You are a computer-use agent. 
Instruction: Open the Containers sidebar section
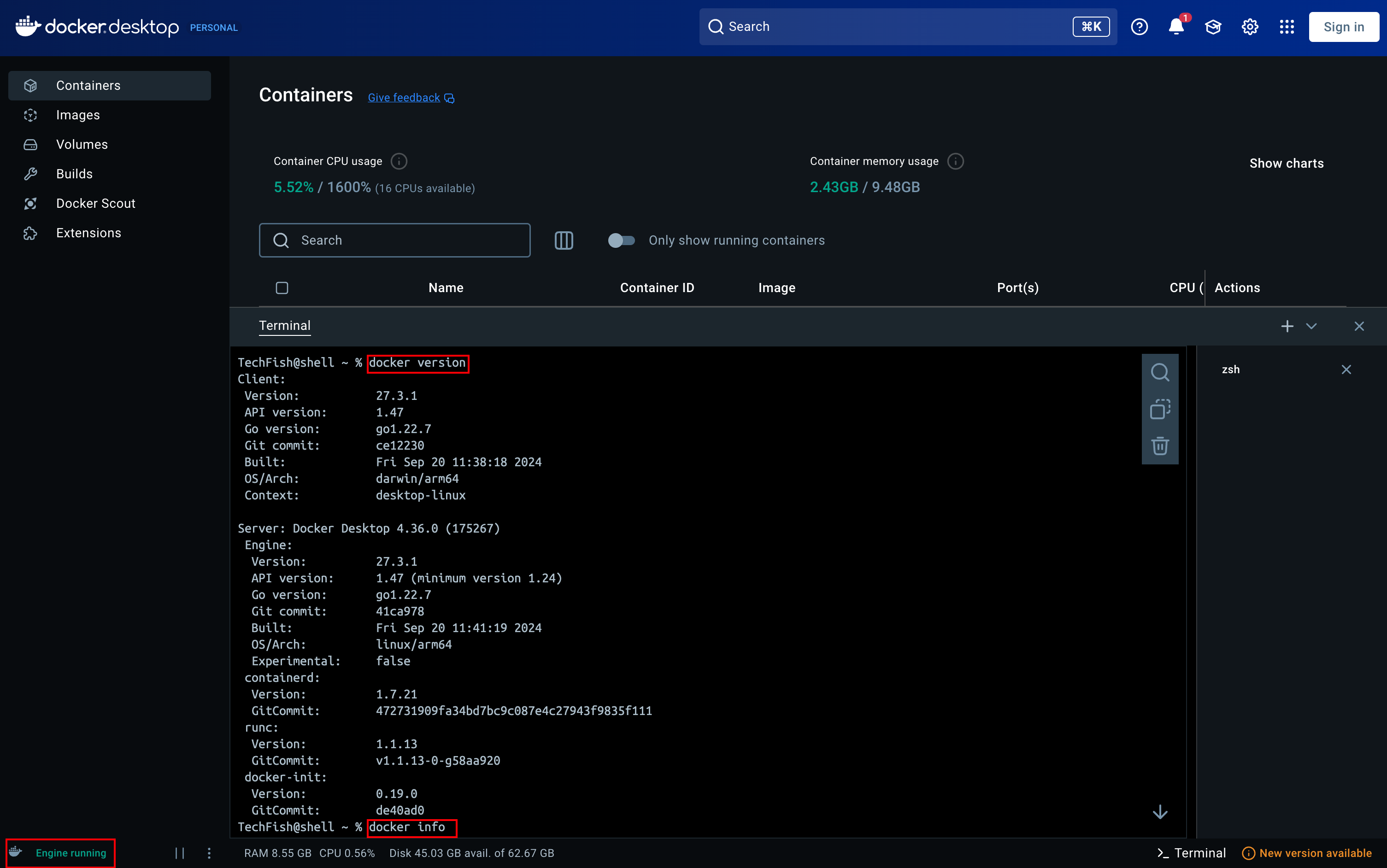(109, 86)
